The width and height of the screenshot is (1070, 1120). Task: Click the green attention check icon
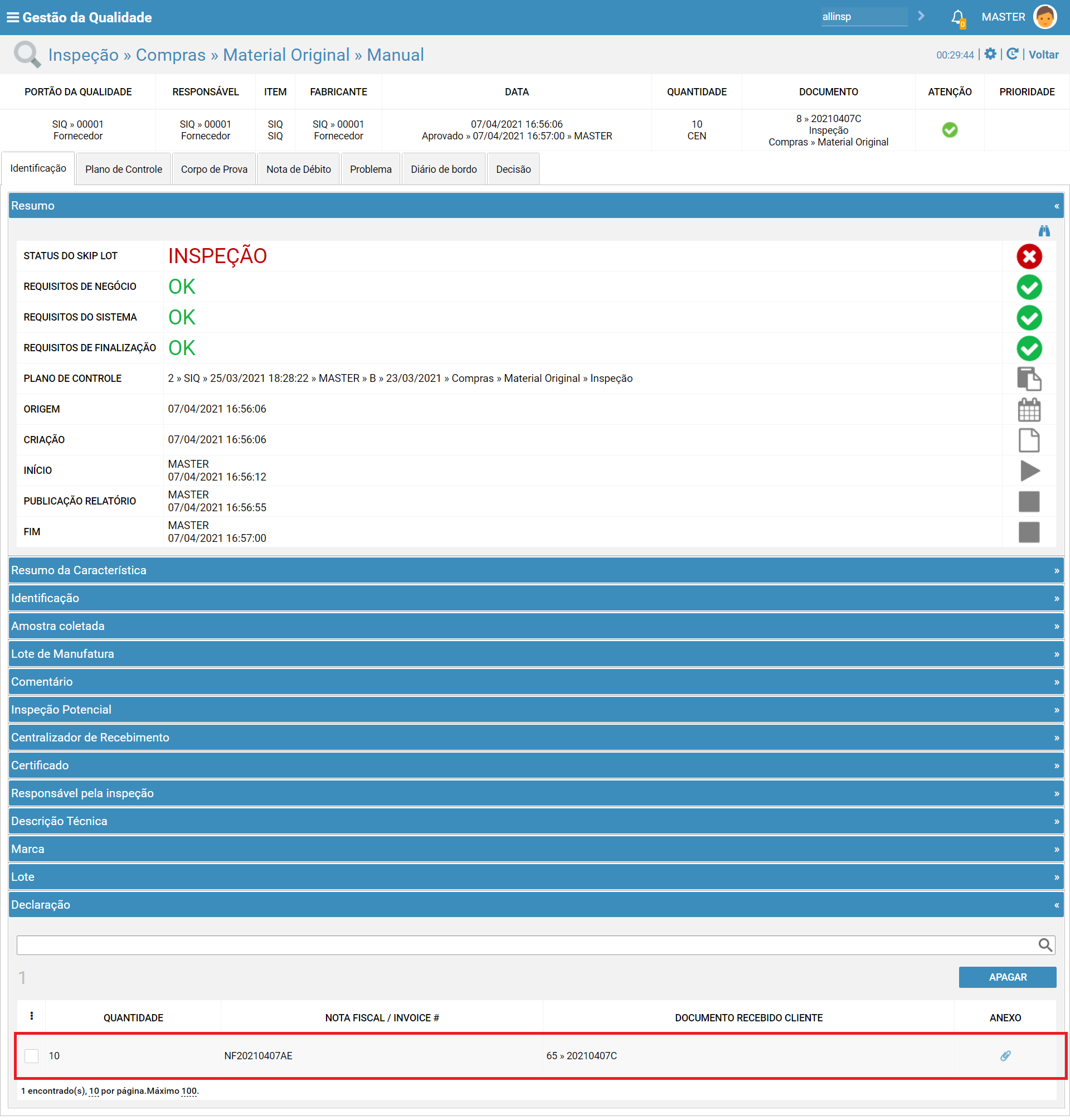(949, 130)
